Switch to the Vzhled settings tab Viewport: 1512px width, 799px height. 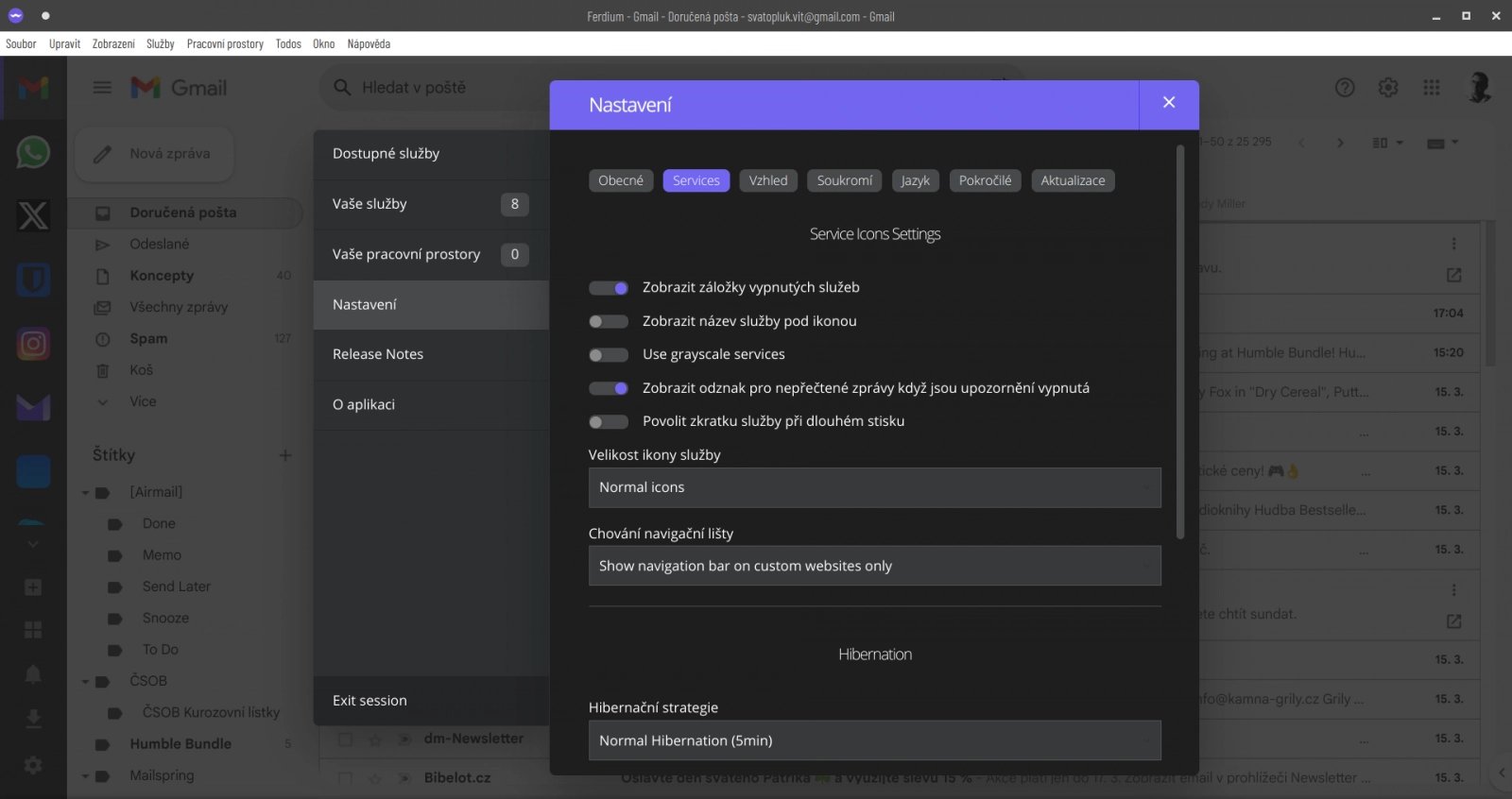point(767,180)
